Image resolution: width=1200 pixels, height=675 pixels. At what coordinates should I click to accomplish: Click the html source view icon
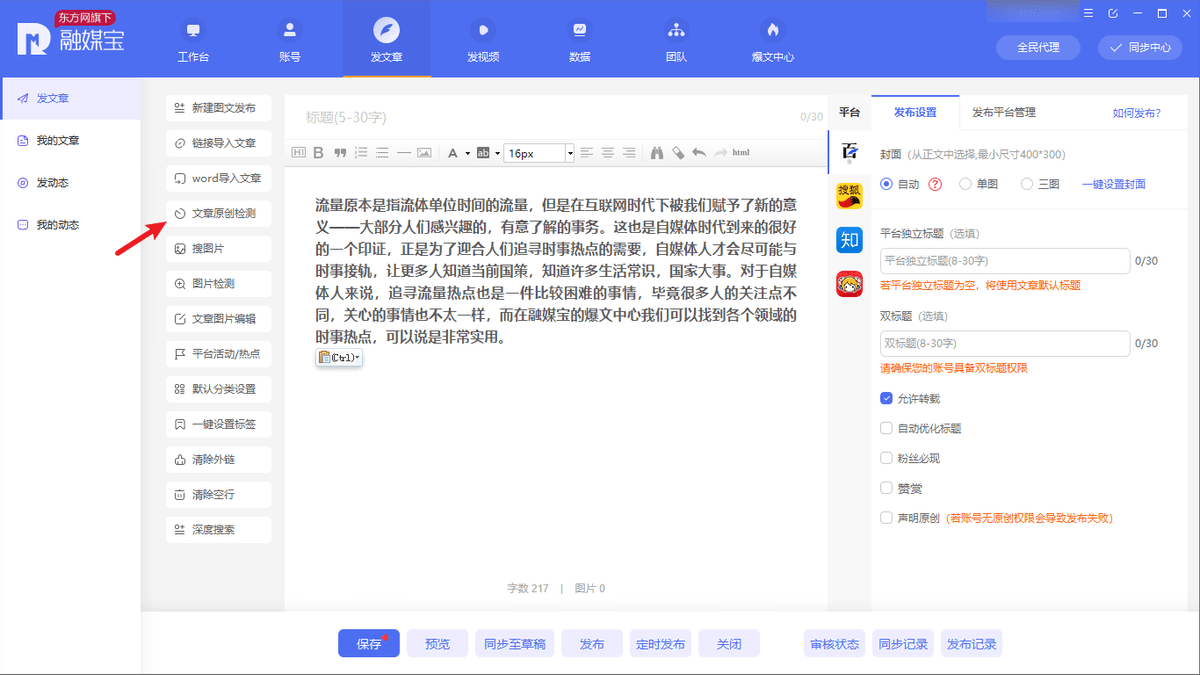[740, 152]
